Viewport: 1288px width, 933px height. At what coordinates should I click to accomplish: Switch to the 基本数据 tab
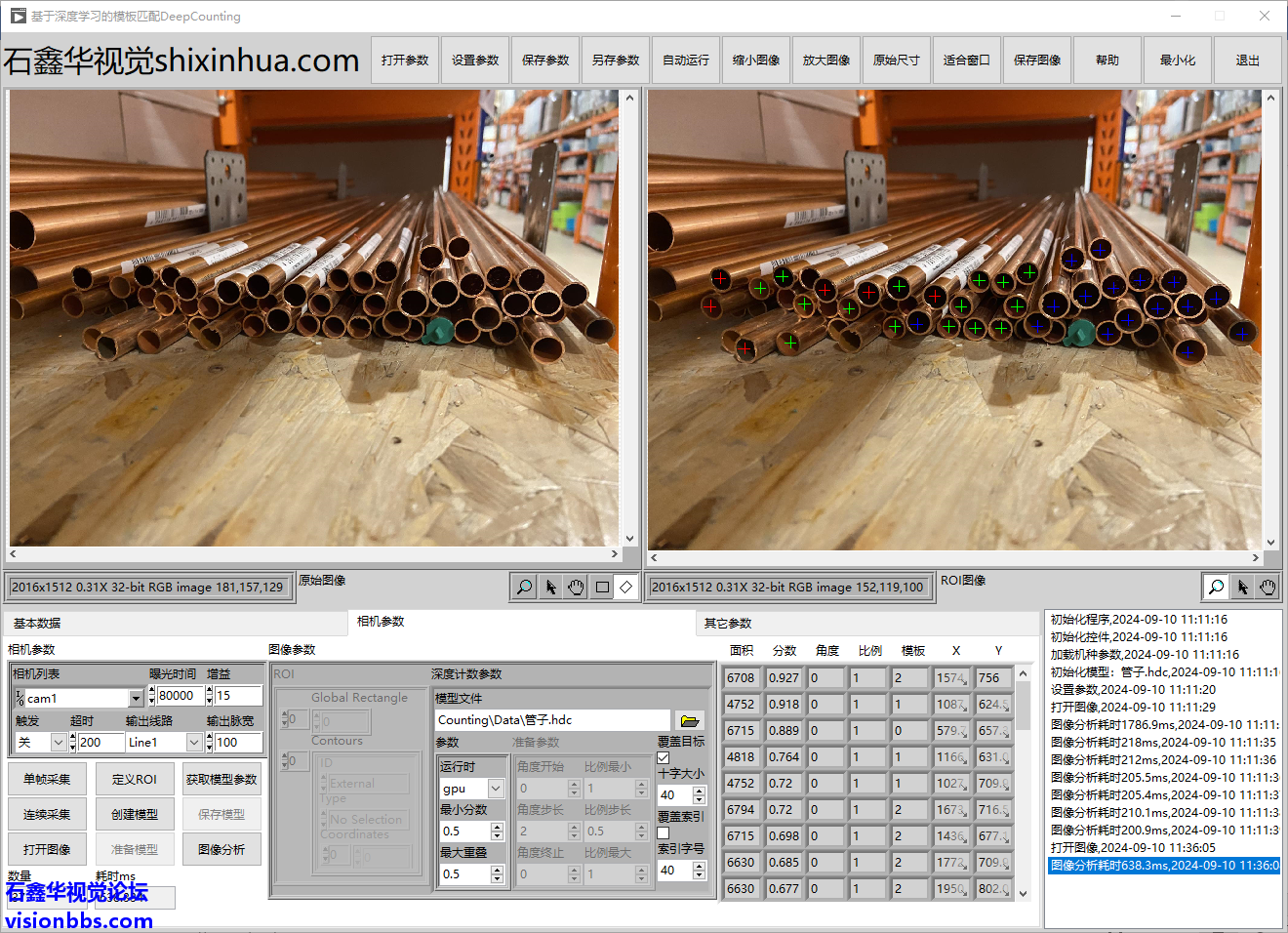point(37,623)
